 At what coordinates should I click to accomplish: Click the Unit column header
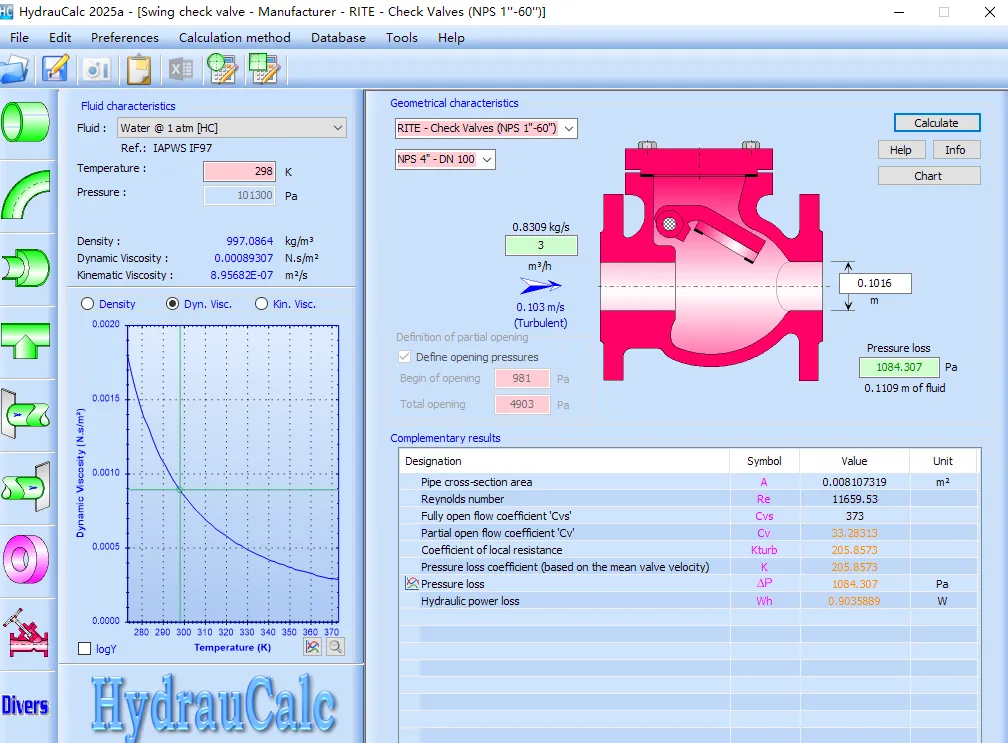point(943,461)
